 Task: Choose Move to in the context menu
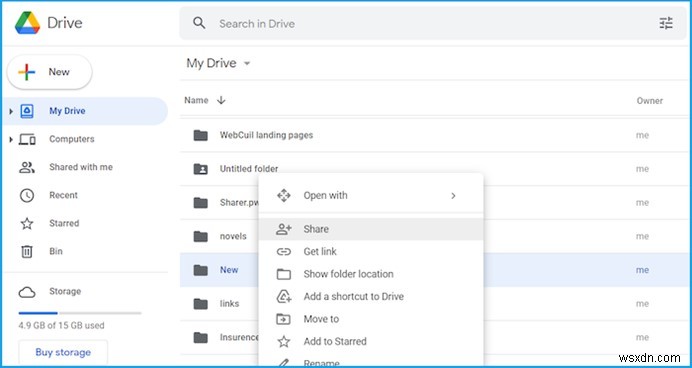point(371,319)
